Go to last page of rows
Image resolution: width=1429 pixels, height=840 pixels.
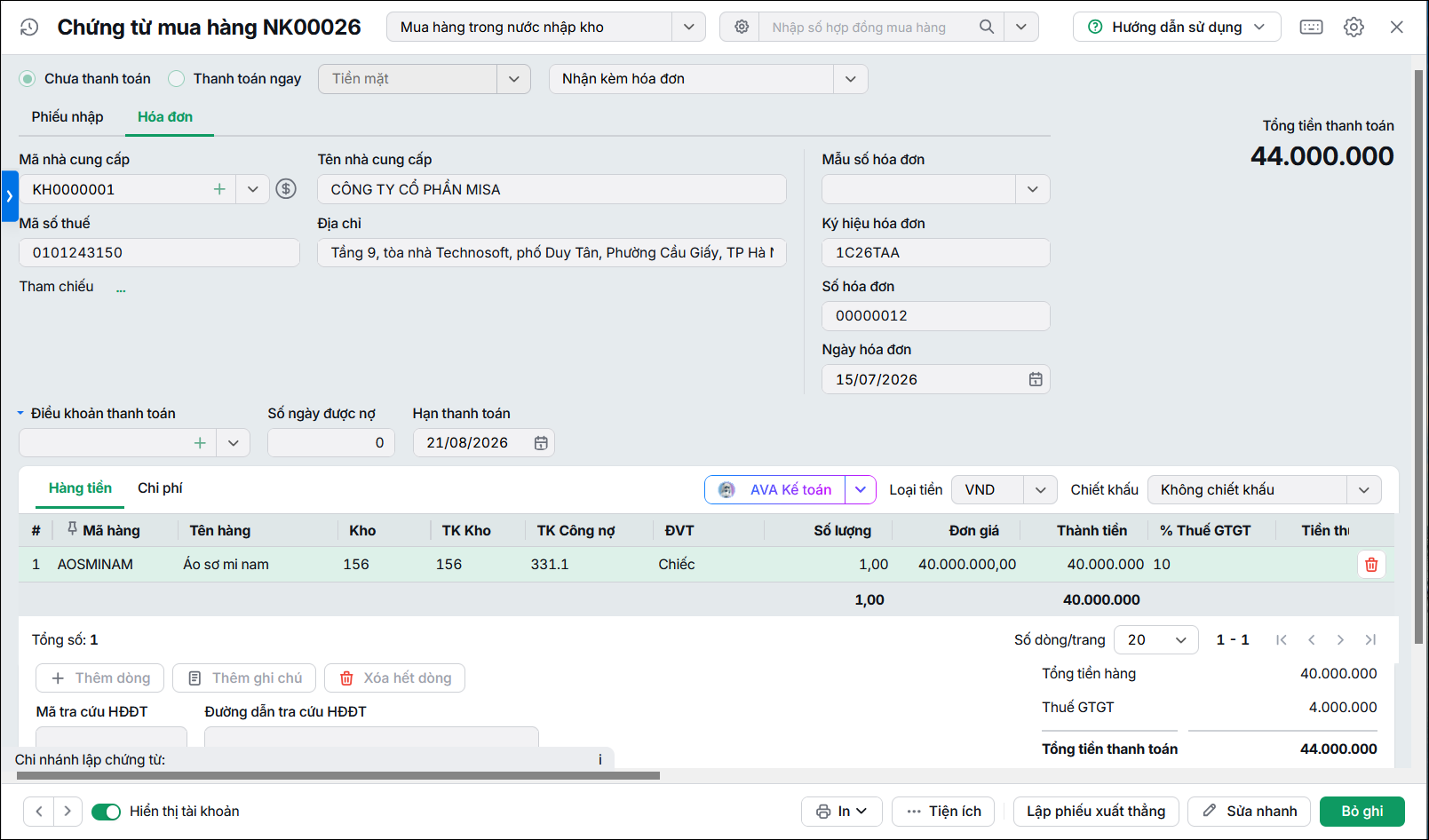tap(1370, 640)
